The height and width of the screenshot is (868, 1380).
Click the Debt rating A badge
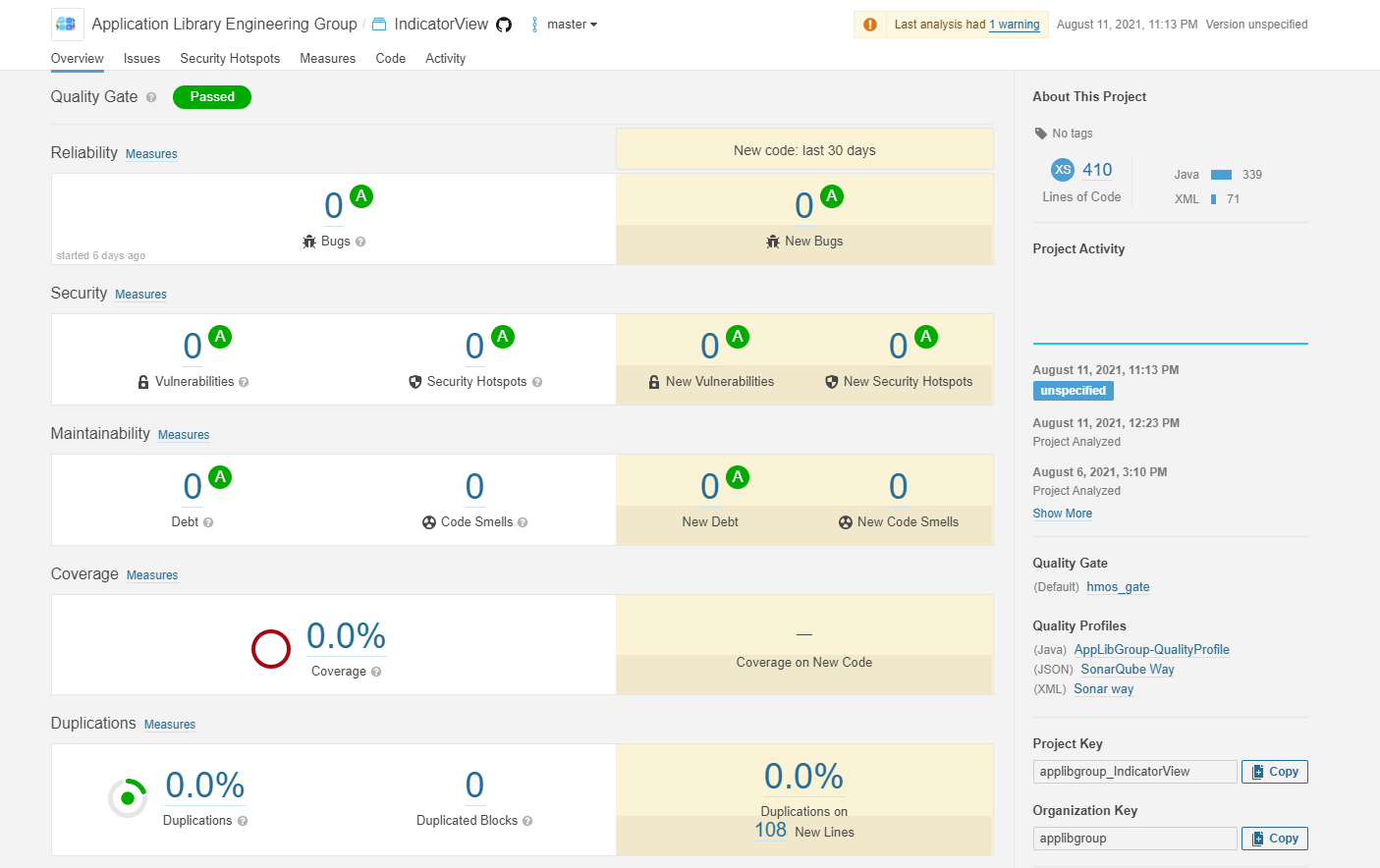(x=220, y=477)
